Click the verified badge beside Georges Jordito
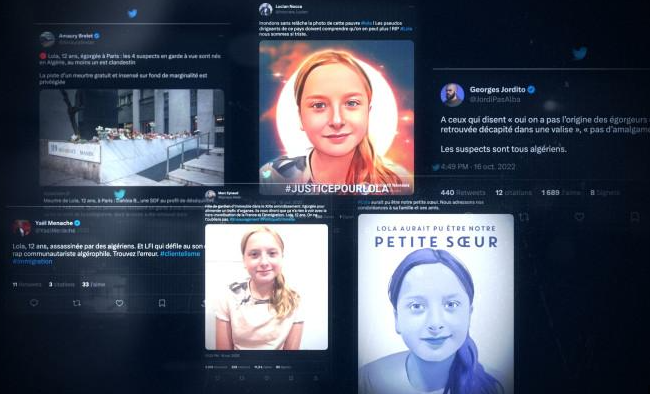650x394 pixels. pyautogui.click(x=531, y=89)
